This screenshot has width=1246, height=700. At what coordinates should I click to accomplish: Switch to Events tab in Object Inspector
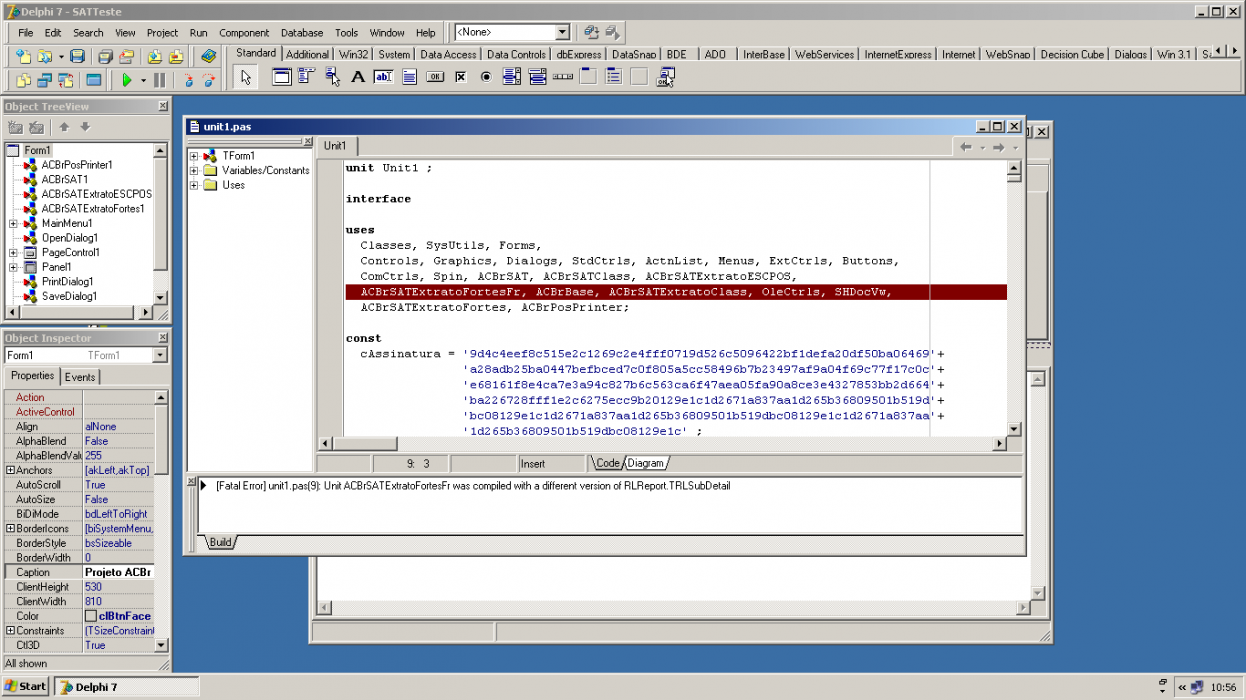tap(80, 377)
